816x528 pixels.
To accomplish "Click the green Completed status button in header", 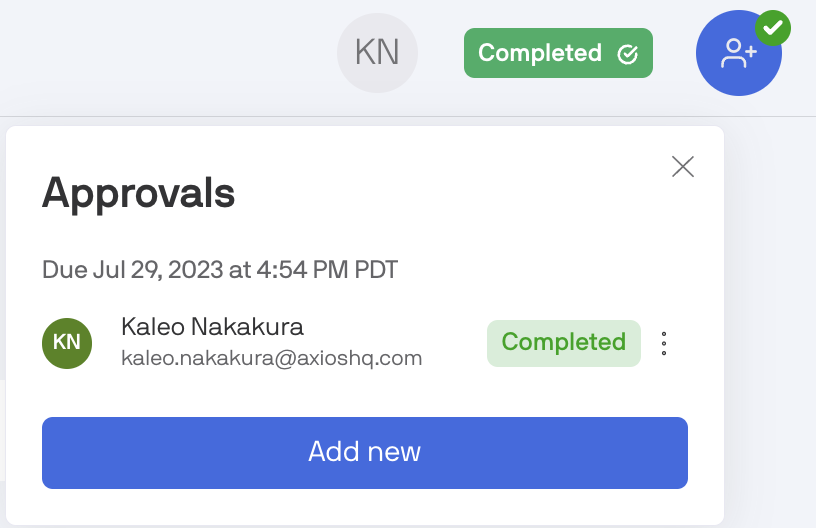I will tap(557, 53).
